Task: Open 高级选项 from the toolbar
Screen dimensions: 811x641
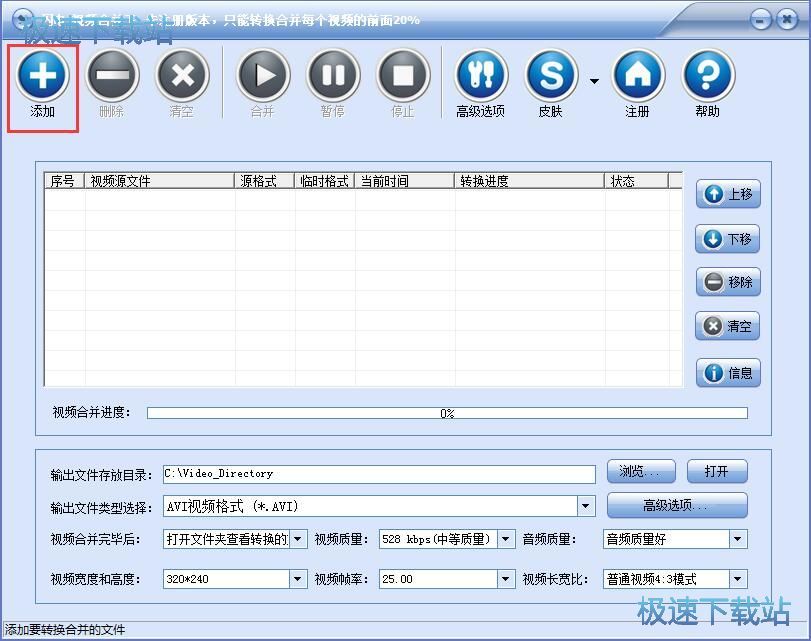Action: pos(481,75)
